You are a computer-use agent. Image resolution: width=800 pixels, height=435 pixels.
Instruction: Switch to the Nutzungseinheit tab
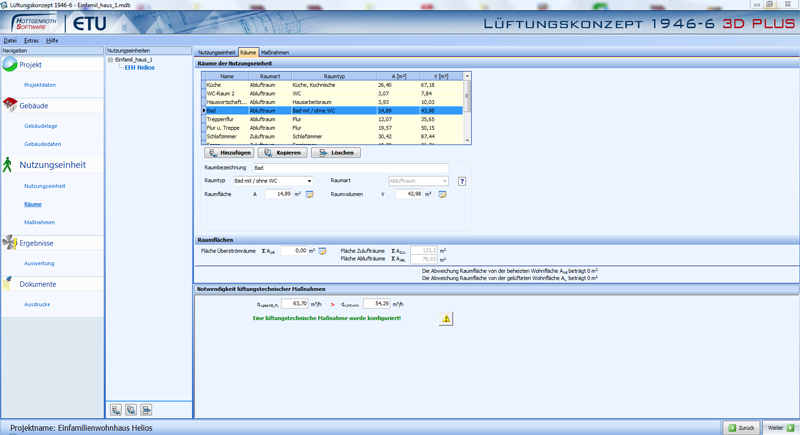point(216,53)
